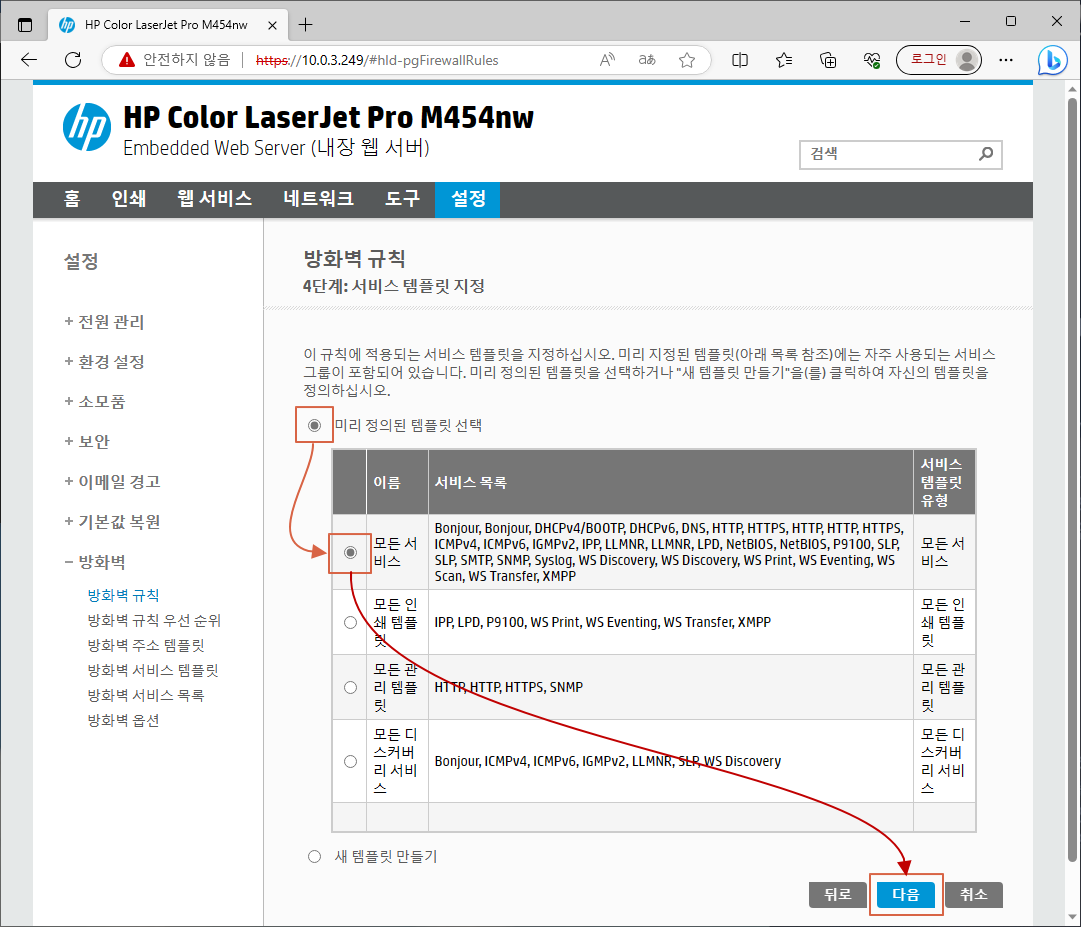Expand 이메일 경고 section
Screen dimensions: 1081x927
112,482
